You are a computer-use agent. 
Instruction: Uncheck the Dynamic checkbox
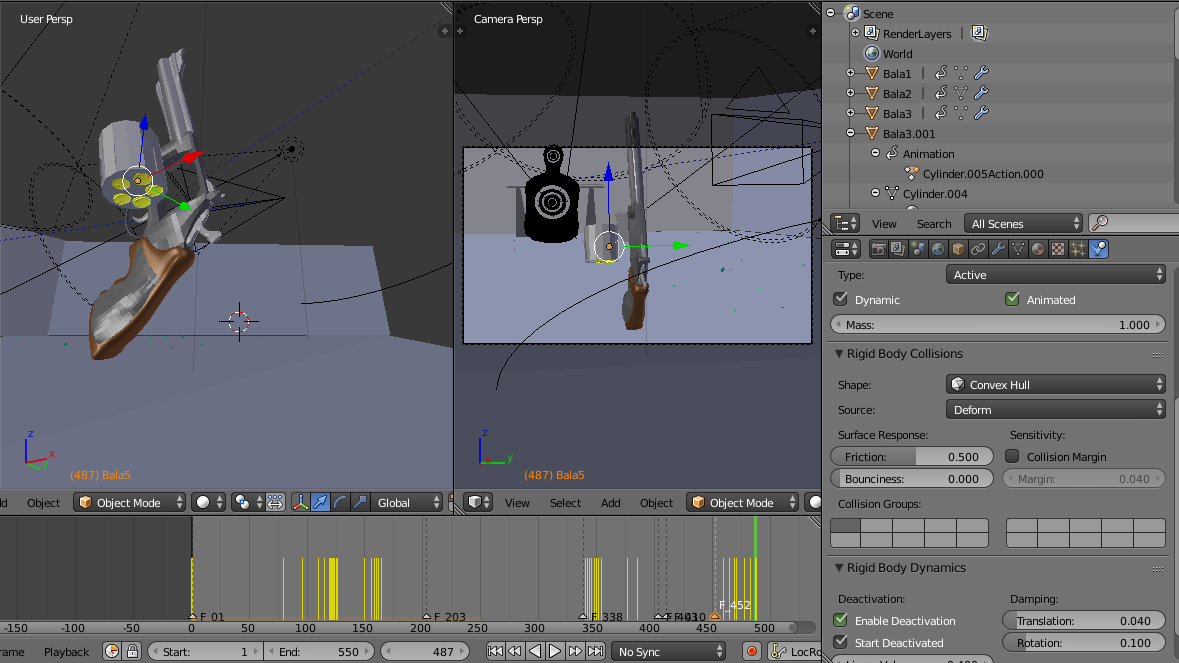841,299
